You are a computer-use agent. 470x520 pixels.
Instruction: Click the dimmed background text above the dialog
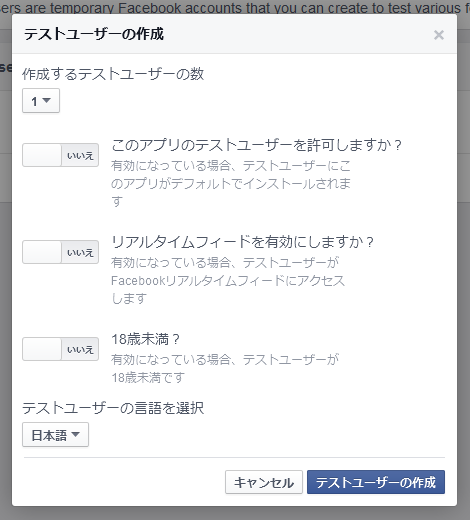pos(235,7)
